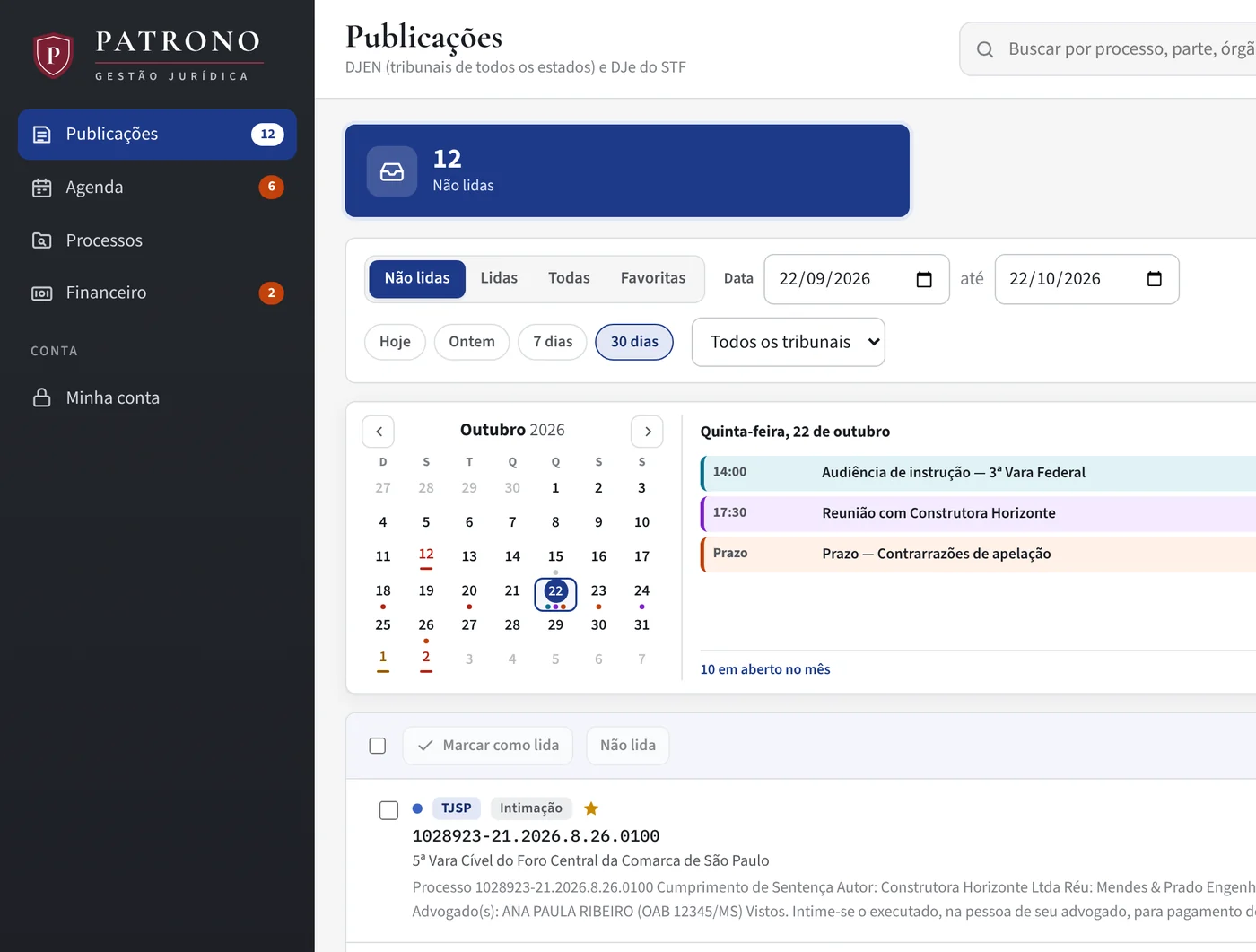
Task: Click the Publicações document icon in sidebar
Action: coord(41,135)
